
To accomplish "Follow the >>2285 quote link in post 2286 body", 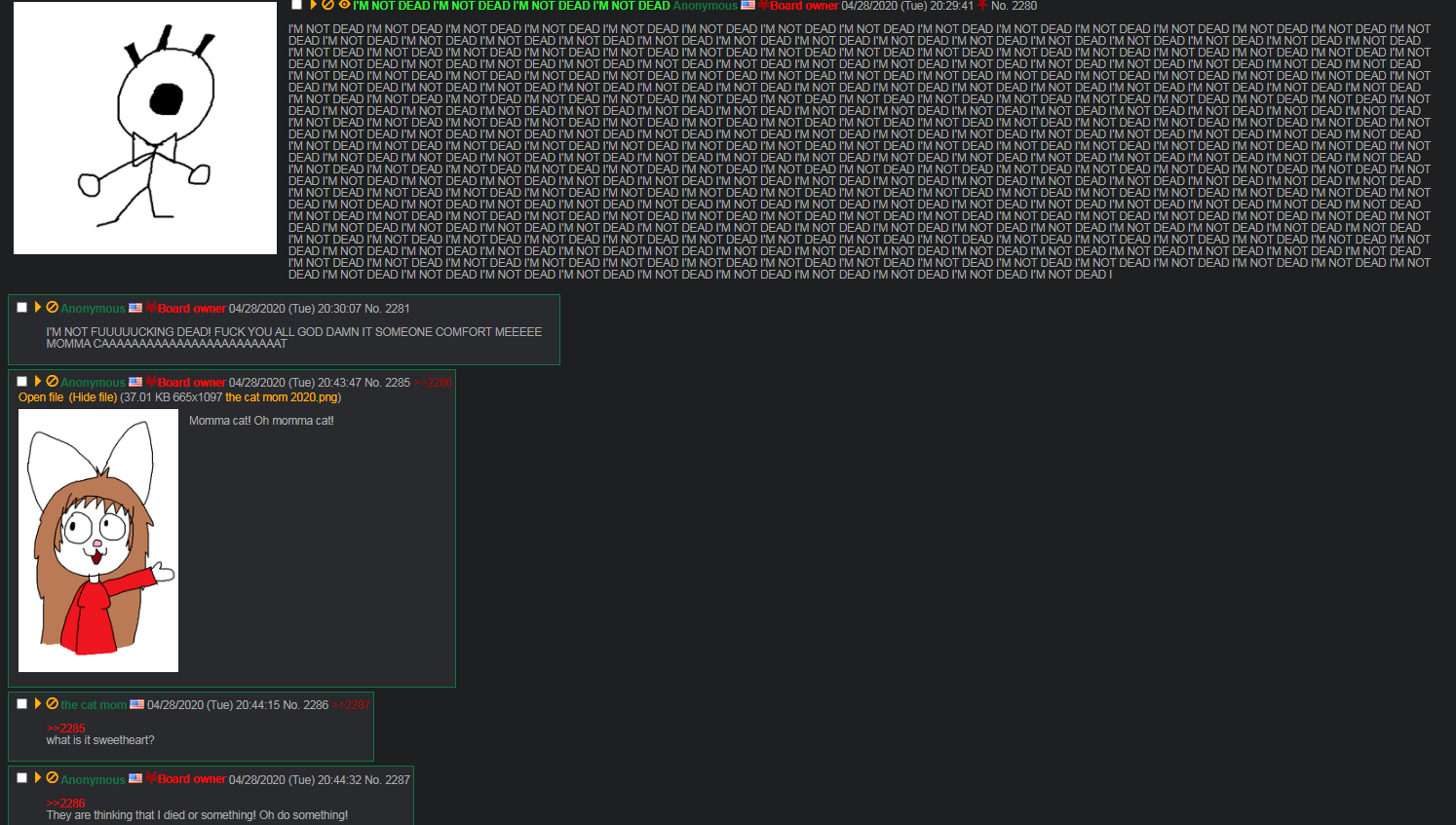I will click(65, 729).
